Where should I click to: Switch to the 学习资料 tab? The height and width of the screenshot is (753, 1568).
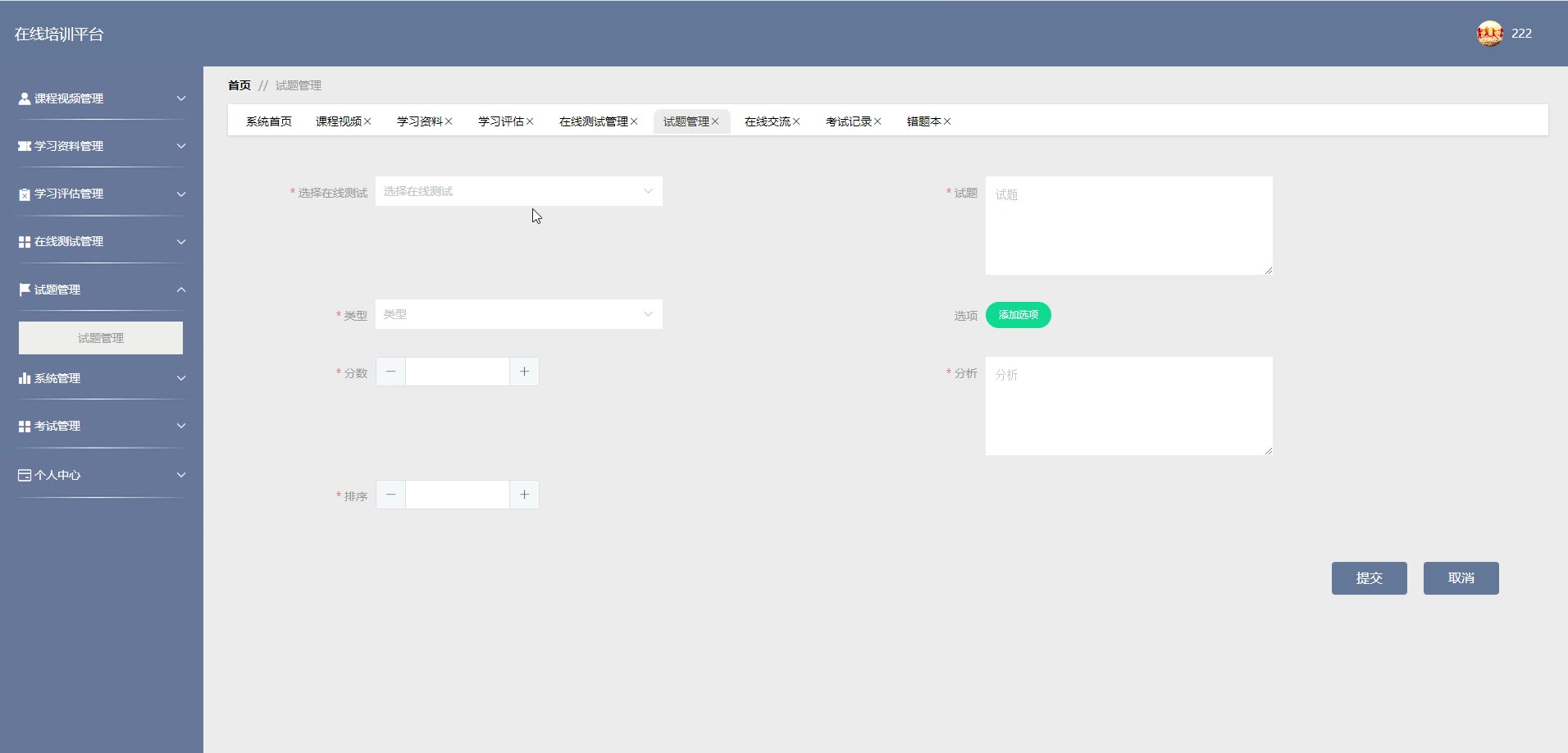point(420,121)
